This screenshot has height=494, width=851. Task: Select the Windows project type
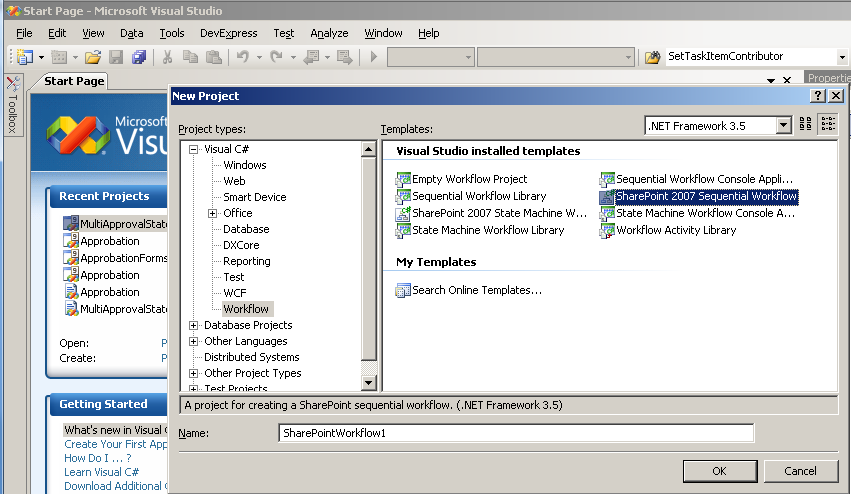pos(245,165)
